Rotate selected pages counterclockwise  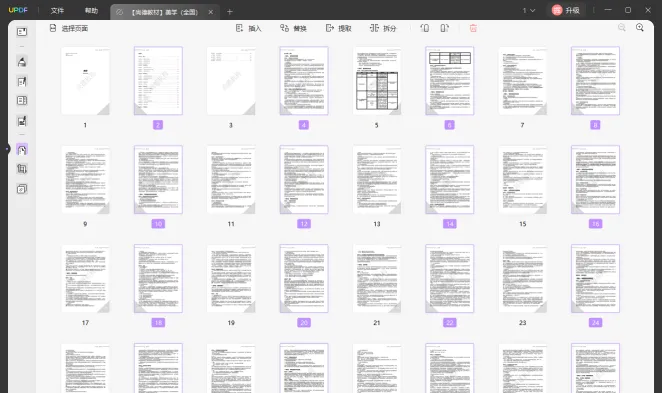[425, 28]
